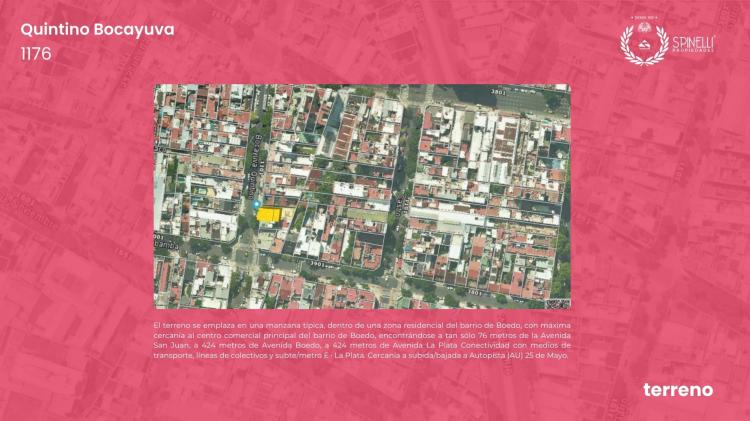750x421 pixels.
Task: Click the description paragraph starting 'El terreno se emplaza'
Action: 362,340
